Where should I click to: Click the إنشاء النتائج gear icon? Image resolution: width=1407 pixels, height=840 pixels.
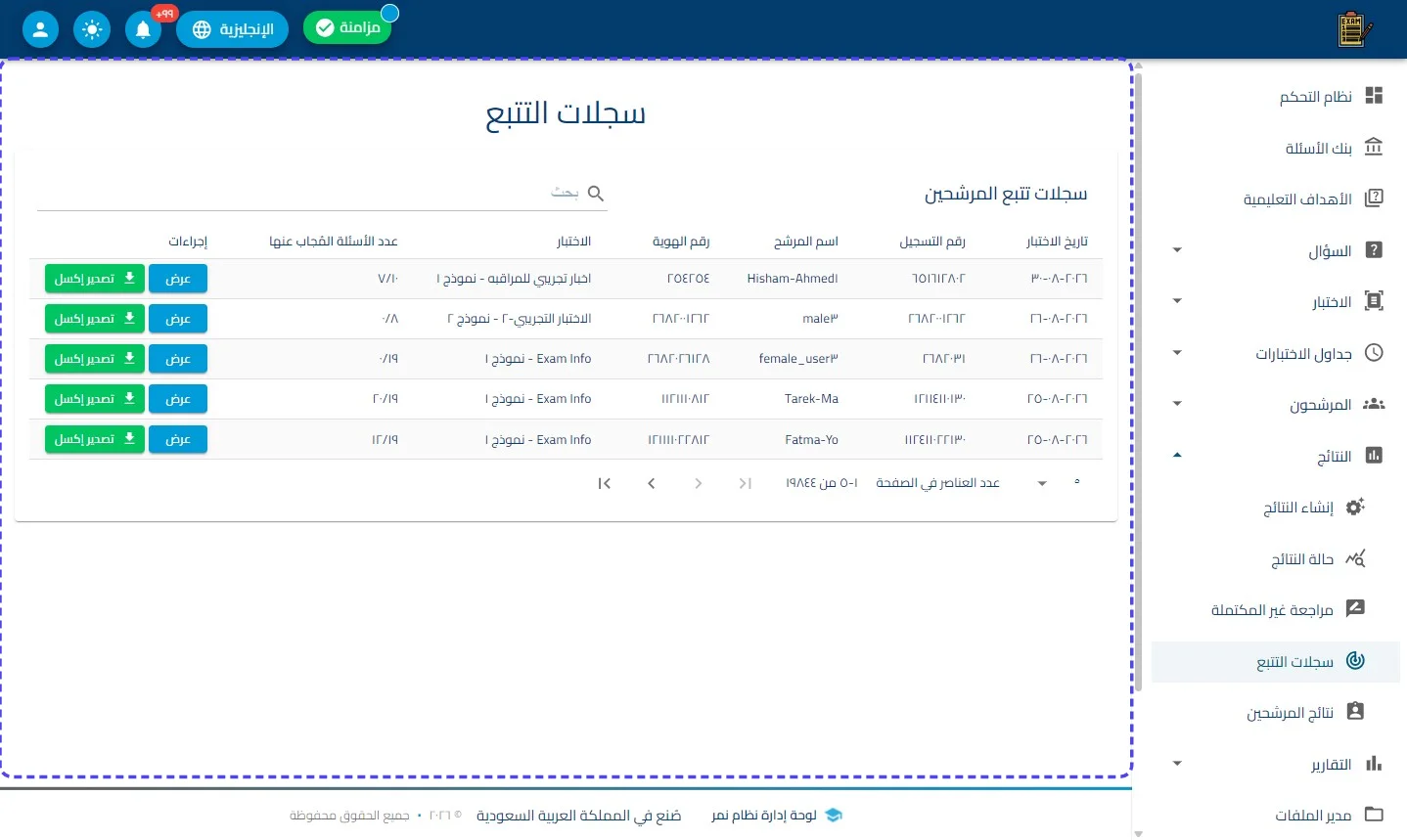[x=1355, y=507]
